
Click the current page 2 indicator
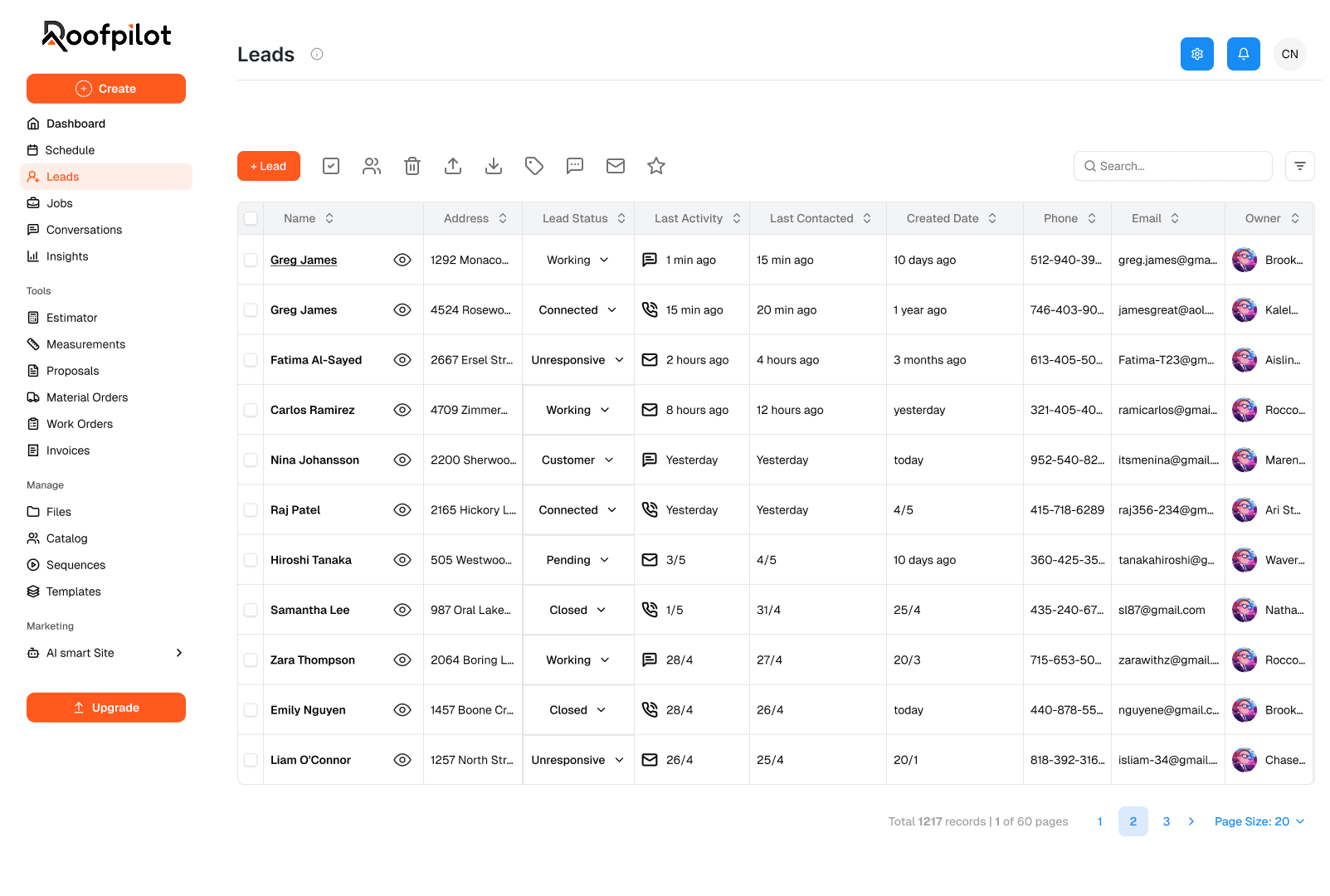pyautogui.click(x=1133, y=821)
